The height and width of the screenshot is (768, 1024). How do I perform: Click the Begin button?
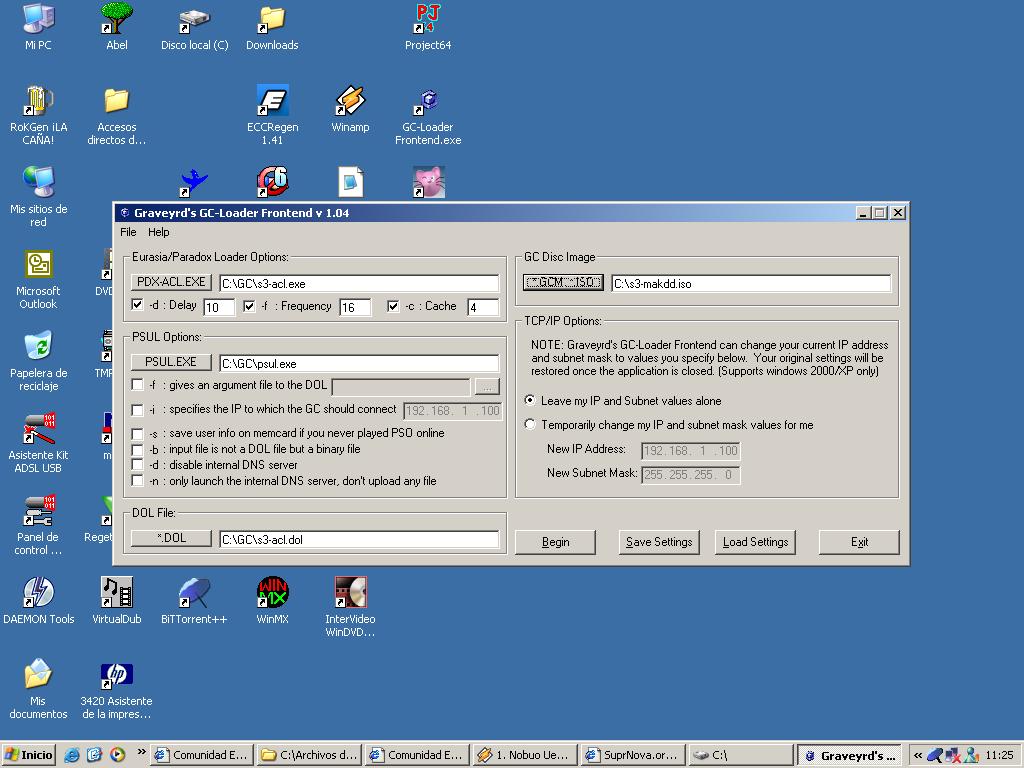pos(555,542)
